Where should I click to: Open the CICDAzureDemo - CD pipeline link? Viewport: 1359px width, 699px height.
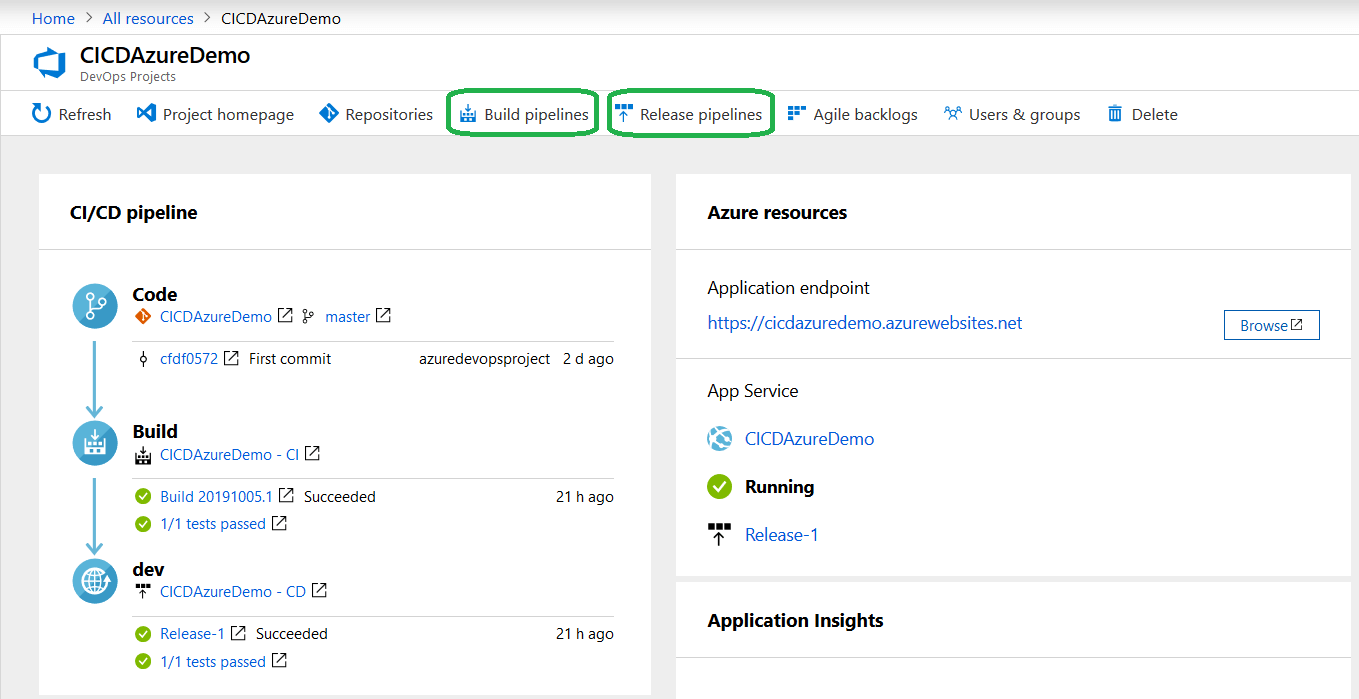[233, 591]
